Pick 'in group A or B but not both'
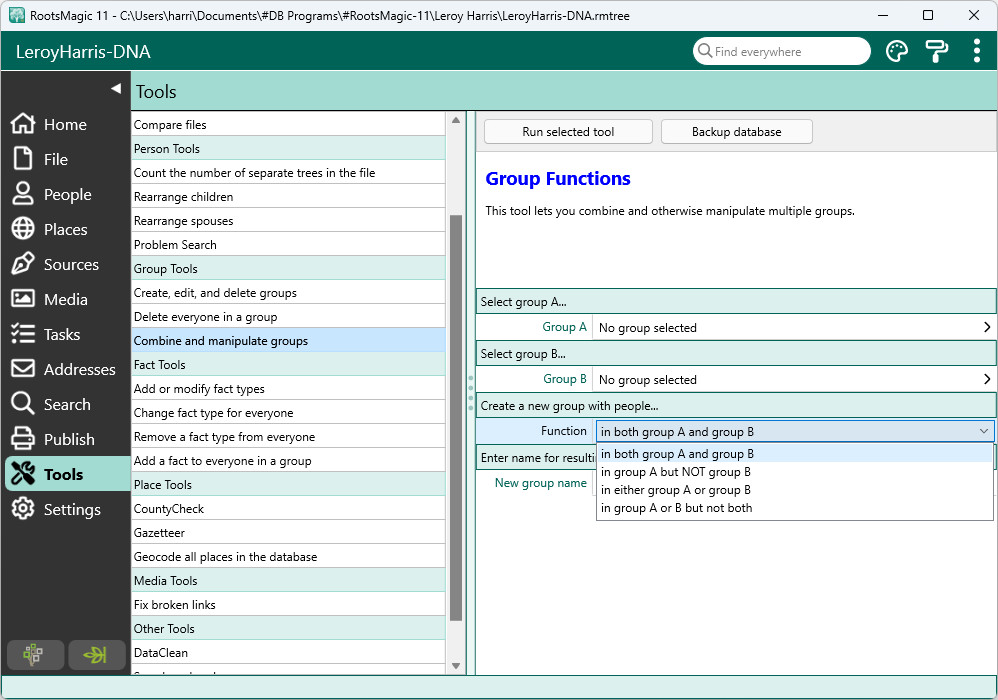 676,508
